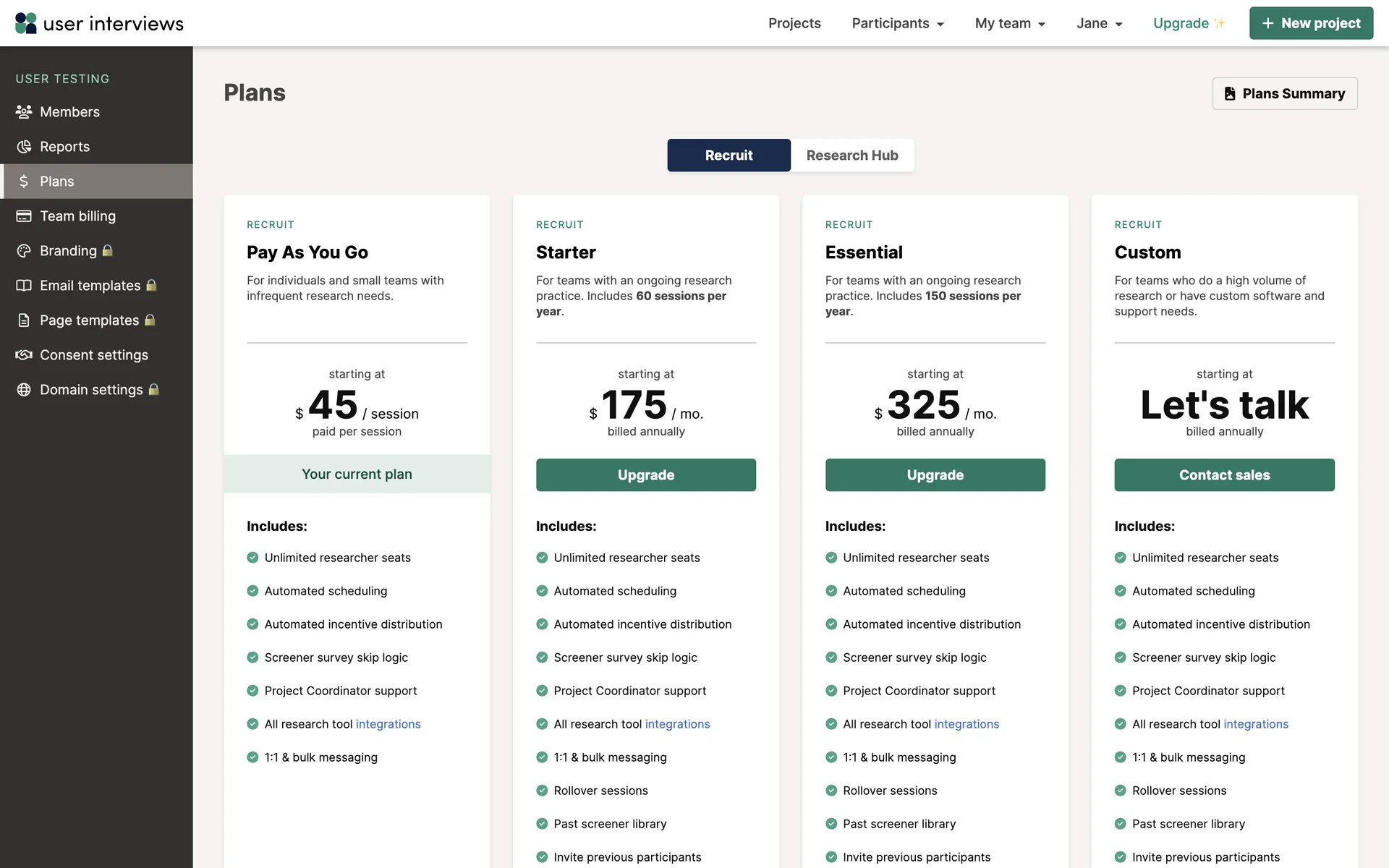Screen dimensions: 1389x868
Task: Select the Recruit plans tab
Action: click(729, 156)
